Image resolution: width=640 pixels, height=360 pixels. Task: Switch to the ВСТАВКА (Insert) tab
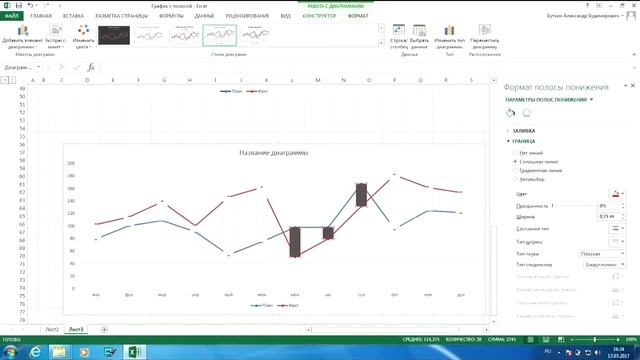tap(73, 16)
